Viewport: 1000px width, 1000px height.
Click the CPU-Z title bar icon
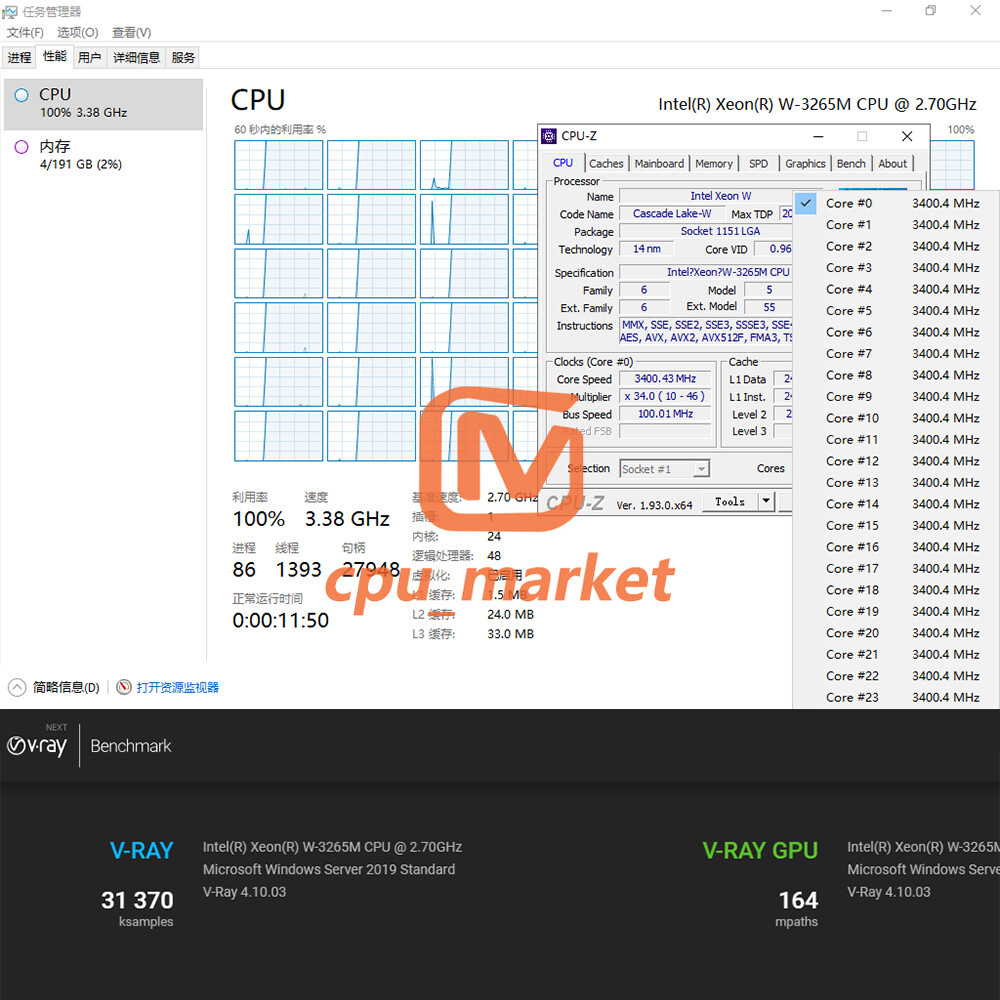pyautogui.click(x=548, y=136)
